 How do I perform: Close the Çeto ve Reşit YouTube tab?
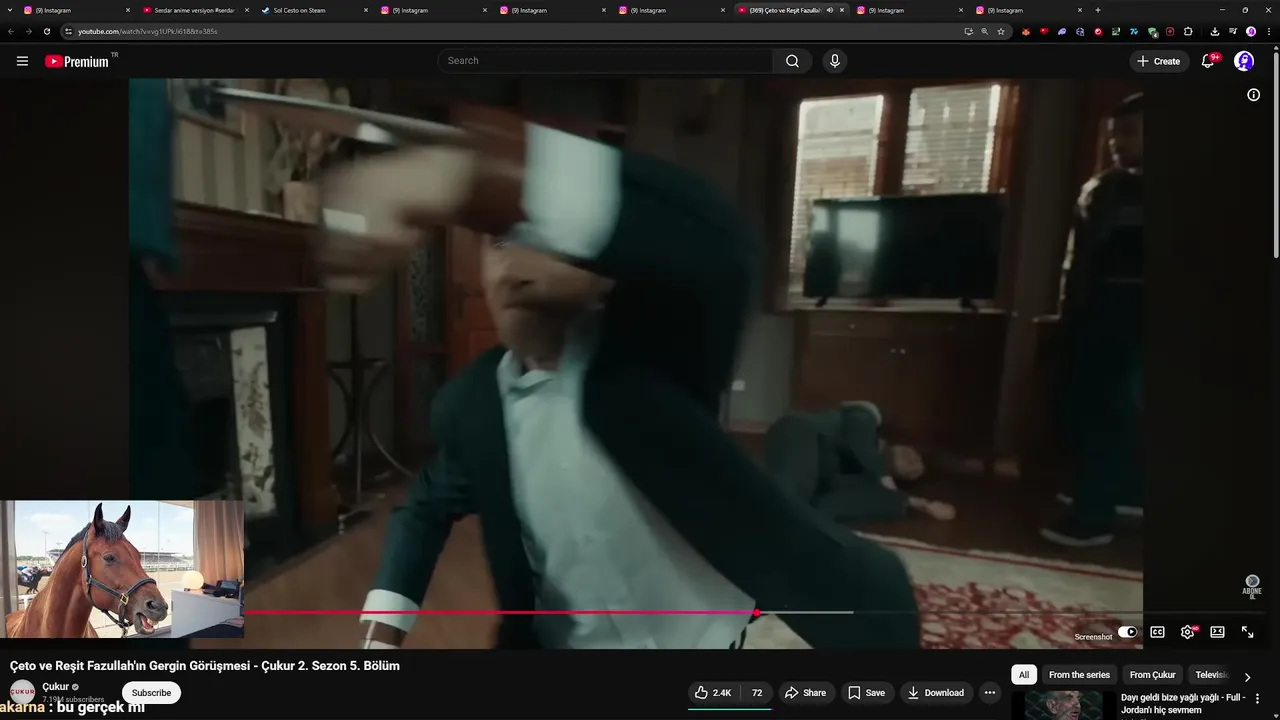(842, 10)
